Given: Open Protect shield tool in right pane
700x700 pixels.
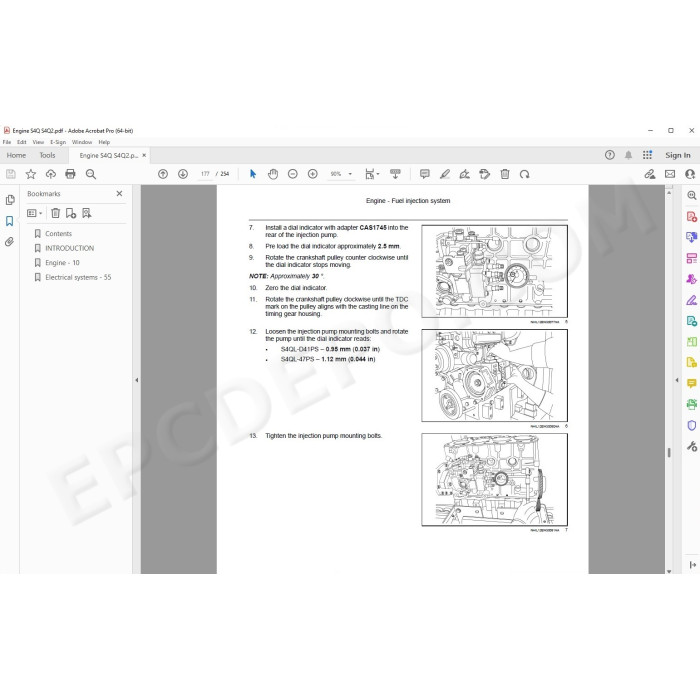Looking at the screenshot, I should click(x=692, y=425).
